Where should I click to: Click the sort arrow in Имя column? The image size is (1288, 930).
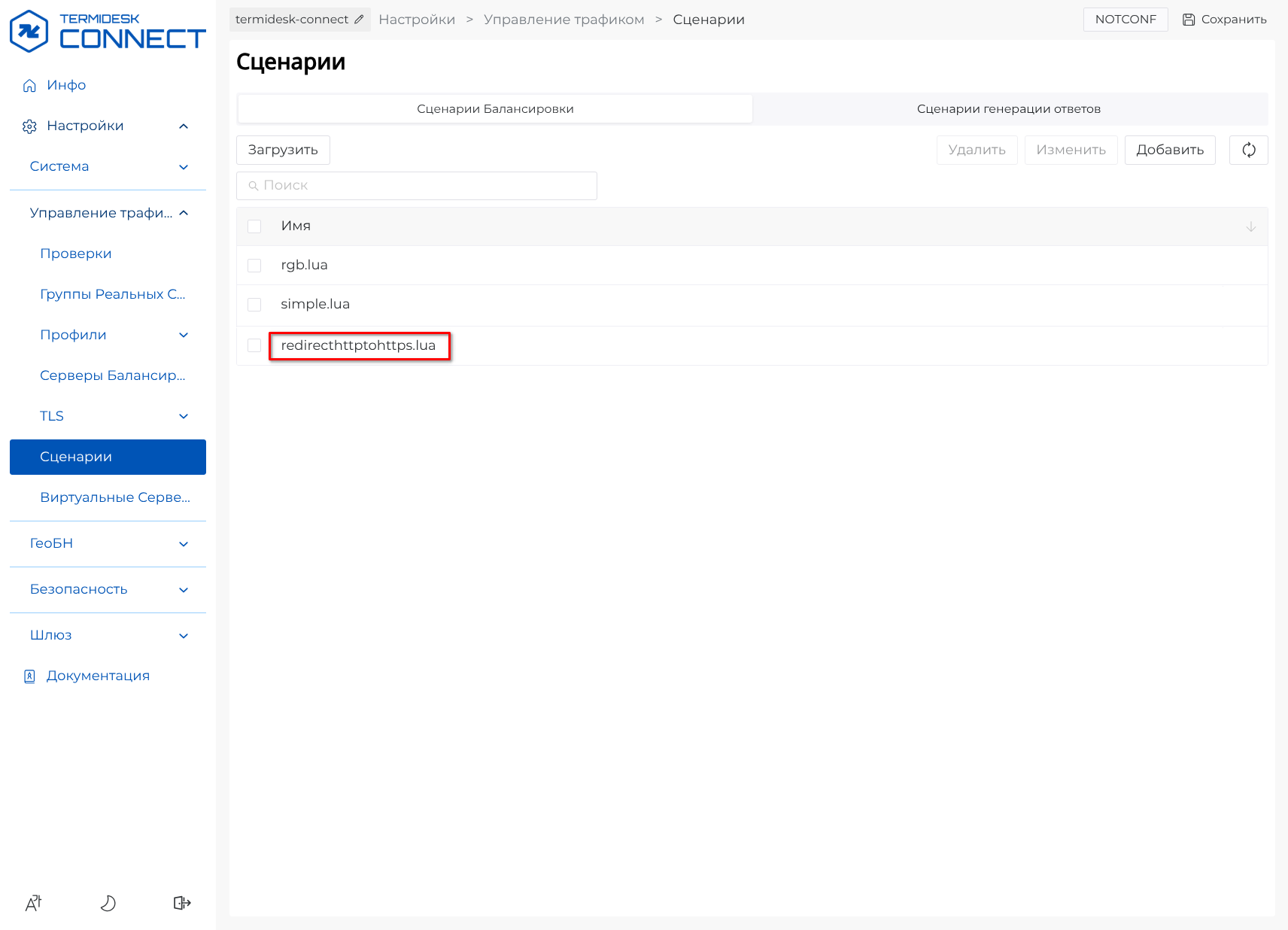point(1250,226)
